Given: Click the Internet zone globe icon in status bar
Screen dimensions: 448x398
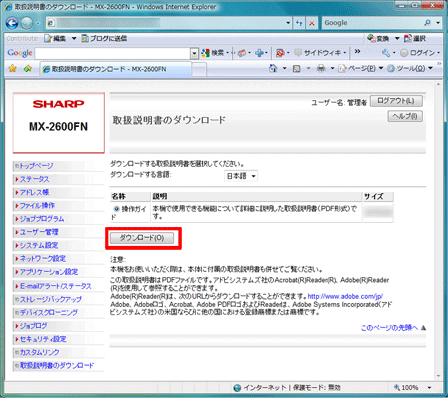Looking at the screenshot, I should tap(237, 388).
